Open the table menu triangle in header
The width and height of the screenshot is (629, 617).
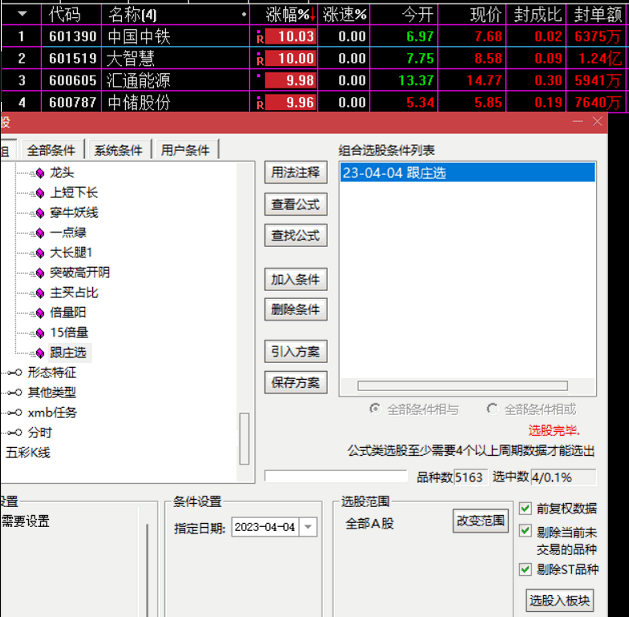[x=22, y=14]
